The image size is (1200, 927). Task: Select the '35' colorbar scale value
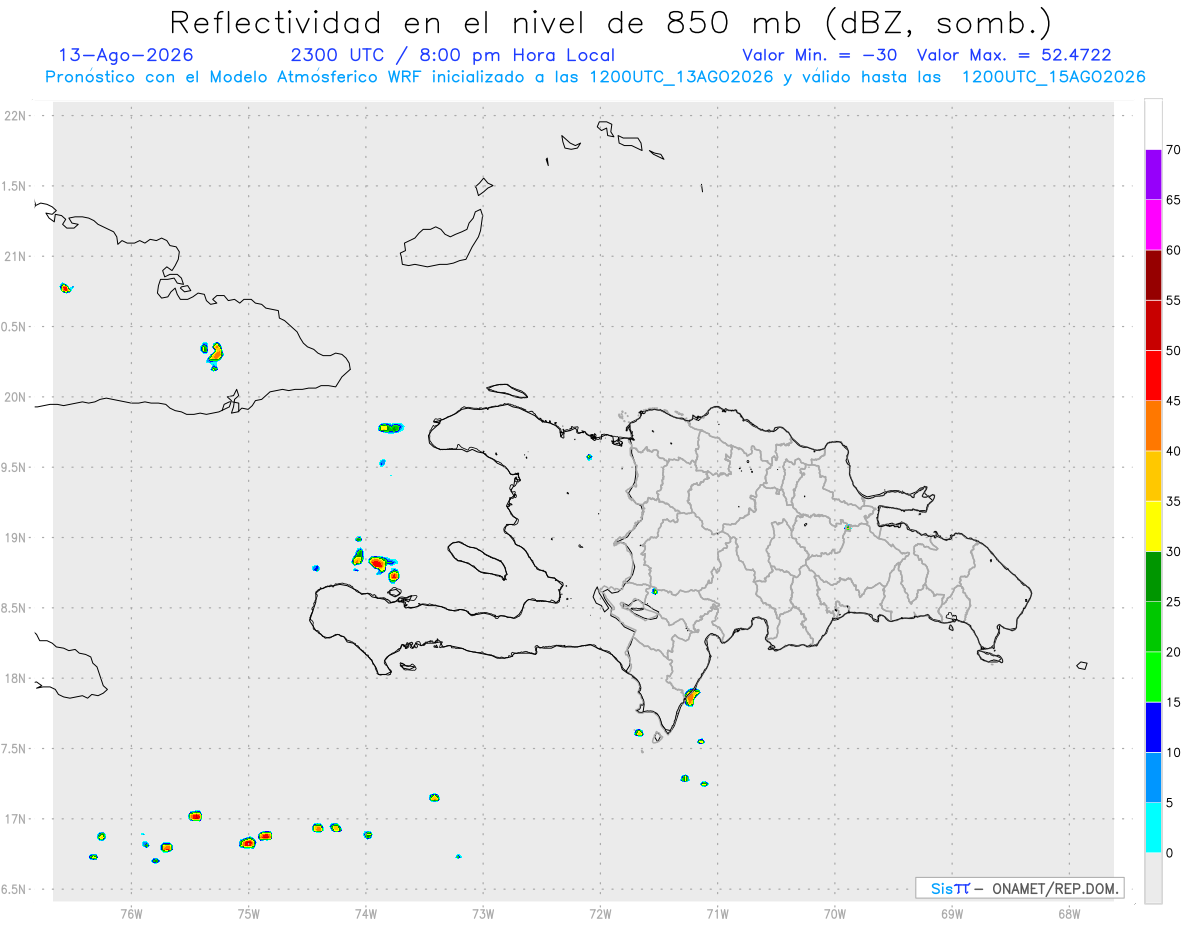(1174, 501)
